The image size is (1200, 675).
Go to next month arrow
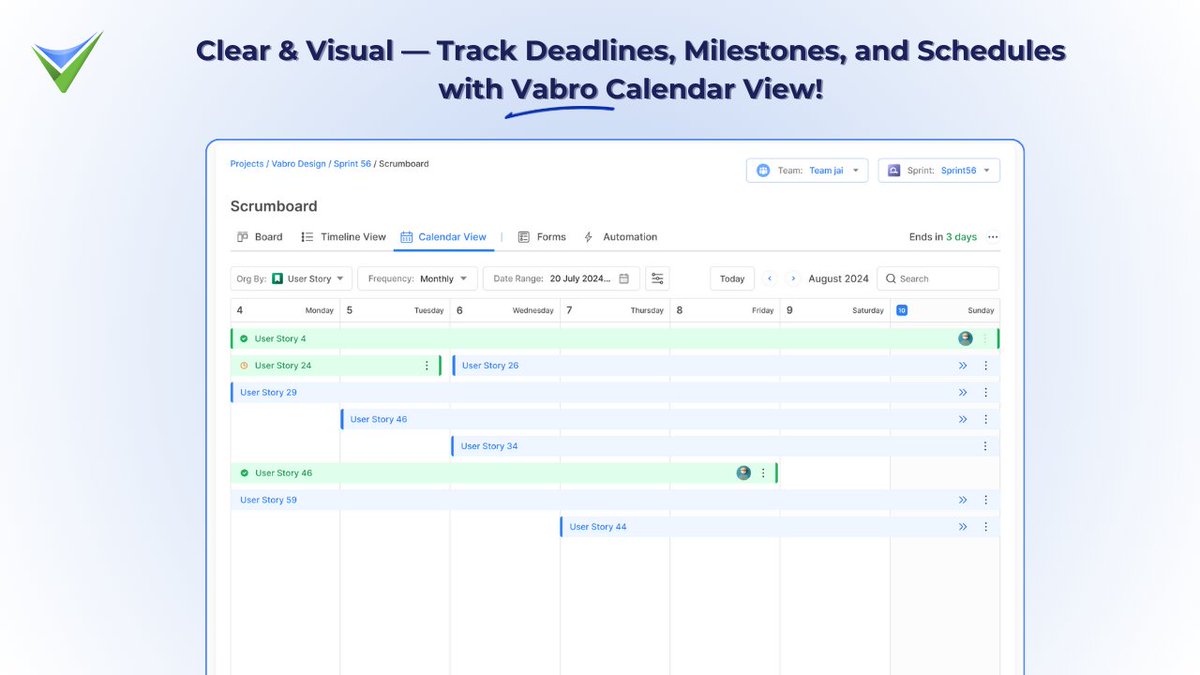pos(793,279)
